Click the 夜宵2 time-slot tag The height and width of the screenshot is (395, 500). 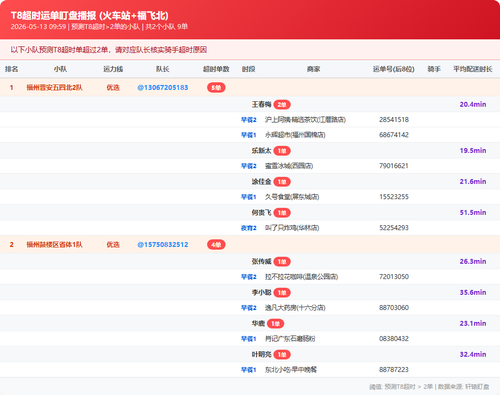[x=249, y=228]
